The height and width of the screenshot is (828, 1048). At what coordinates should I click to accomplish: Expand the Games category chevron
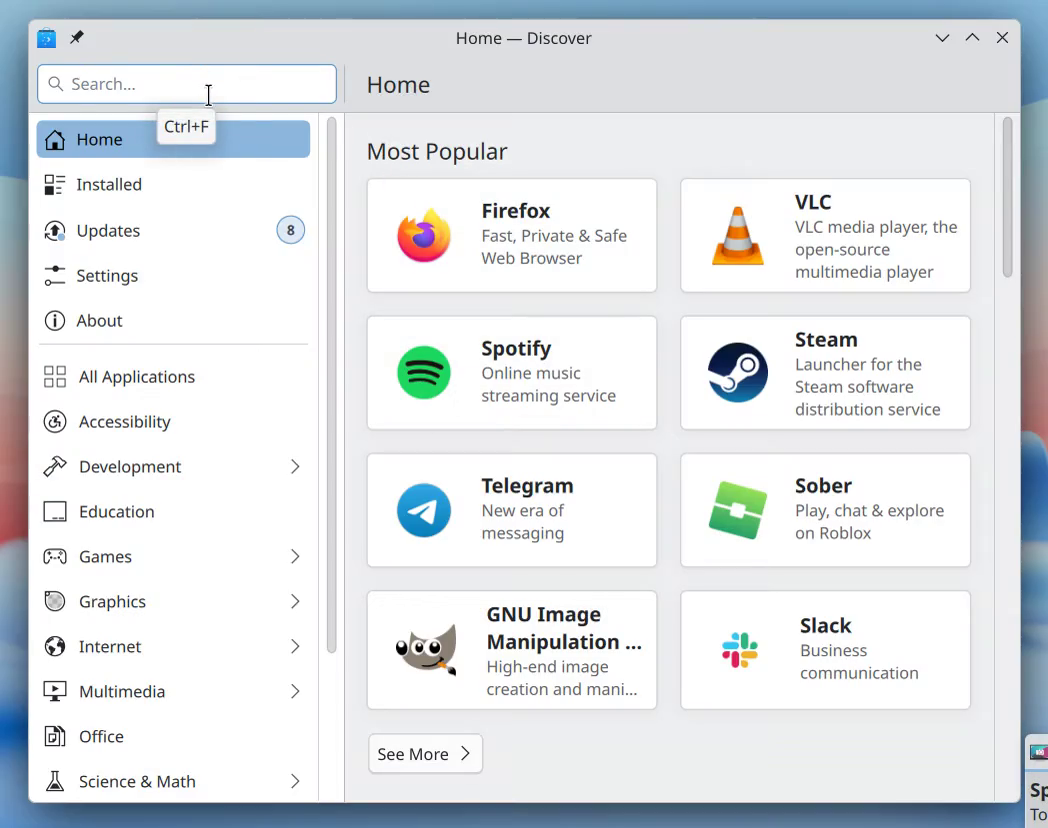click(x=295, y=557)
